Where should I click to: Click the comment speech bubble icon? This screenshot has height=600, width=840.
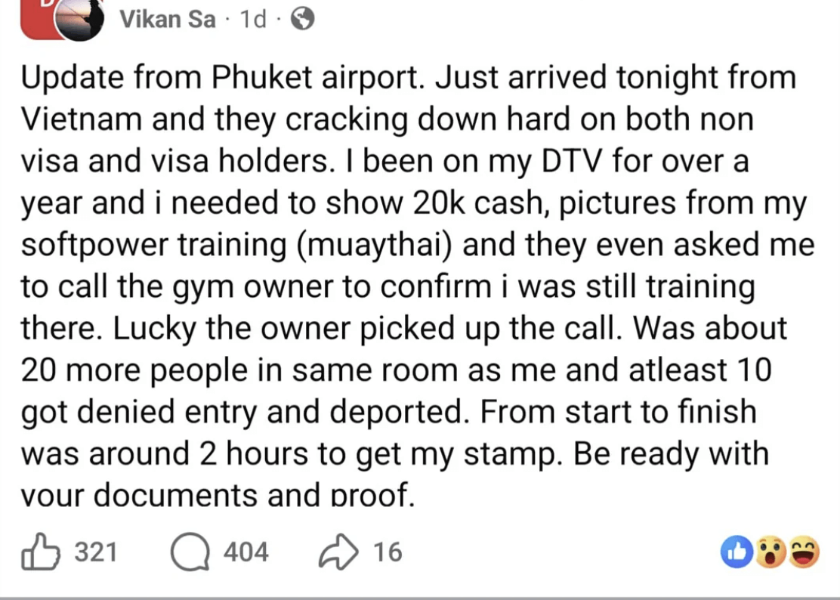(188, 552)
